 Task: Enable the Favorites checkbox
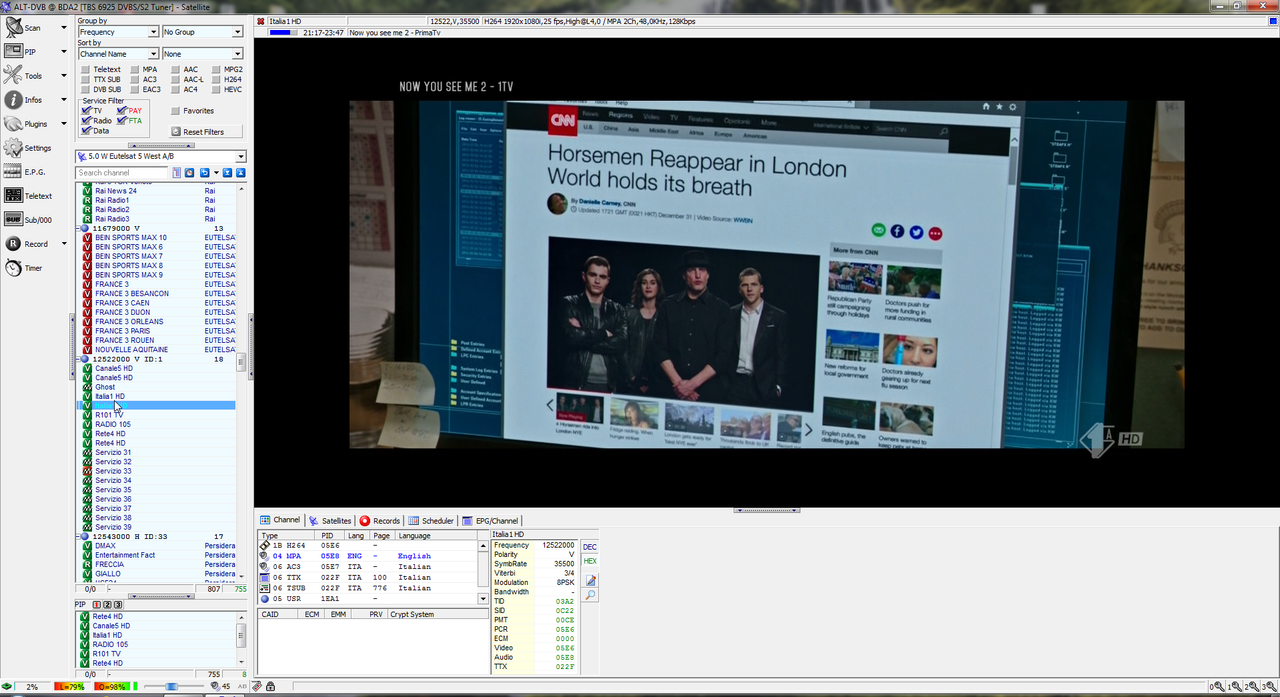(176, 111)
